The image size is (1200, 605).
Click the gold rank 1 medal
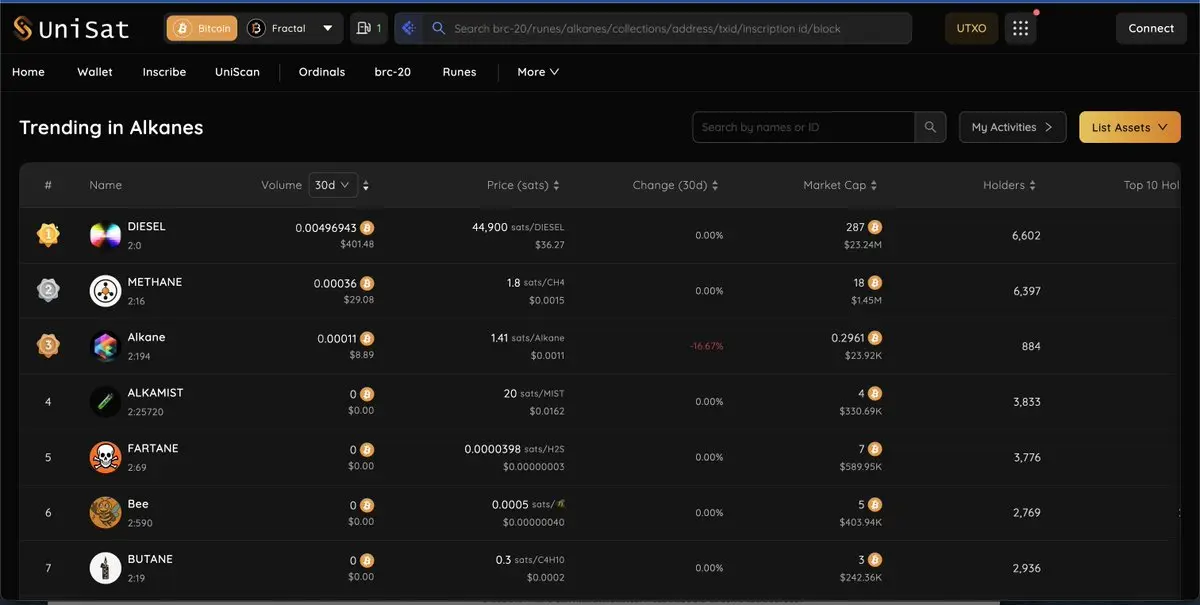[x=48, y=235]
